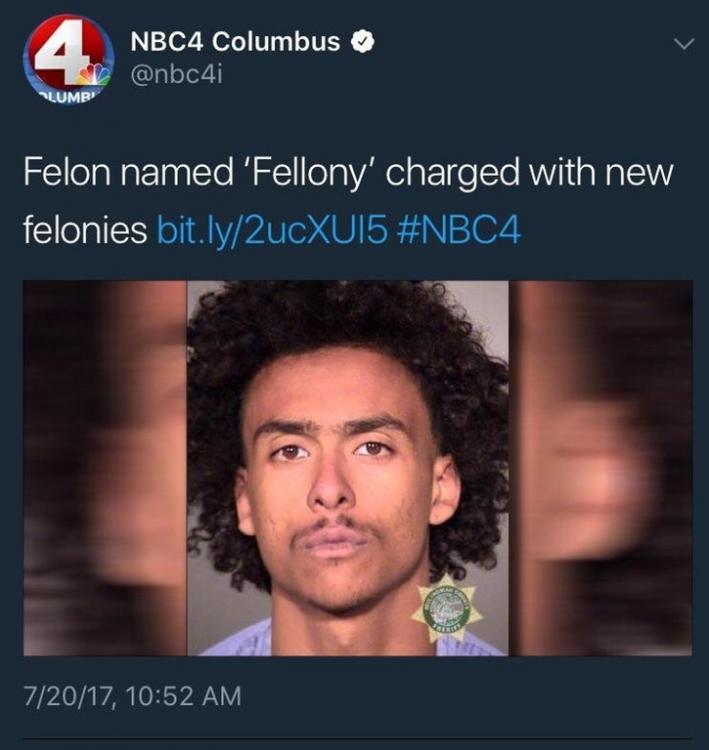The width and height of the screenshot is (709, 750).
Task: Open the bit.ly/2ucXUI5 link
Action: coord(272,231)
